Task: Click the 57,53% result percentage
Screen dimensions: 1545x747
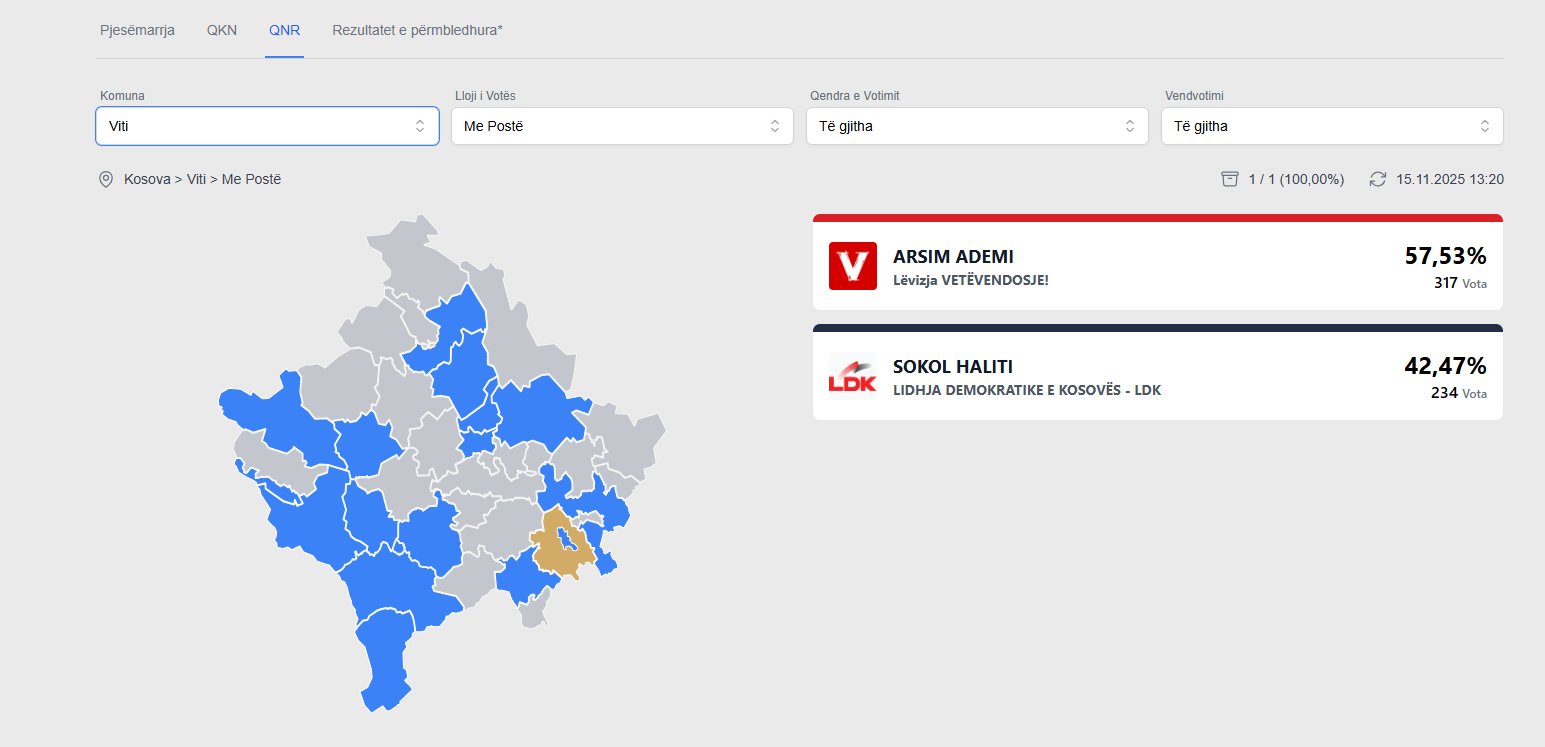Action: (x=1445, y=256)
